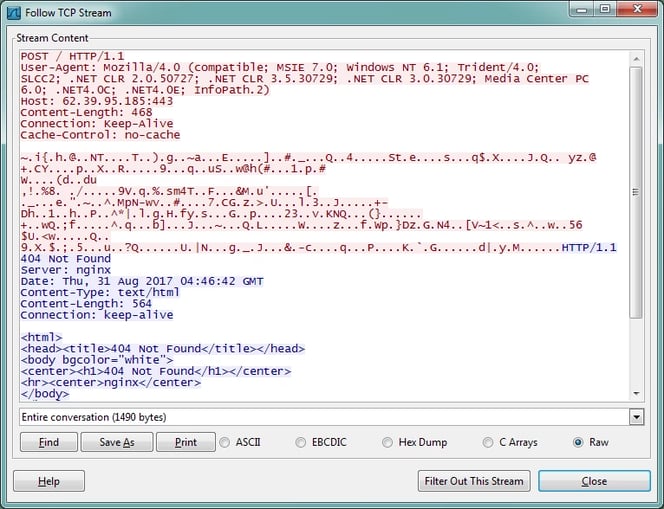The height and width of the screenshot is (509, 664).
Task: Print the stream content
Action: click(185, 442)
